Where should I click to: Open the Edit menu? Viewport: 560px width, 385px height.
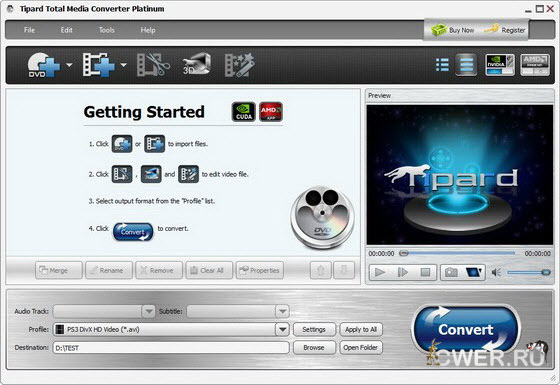tap(66, 30)
